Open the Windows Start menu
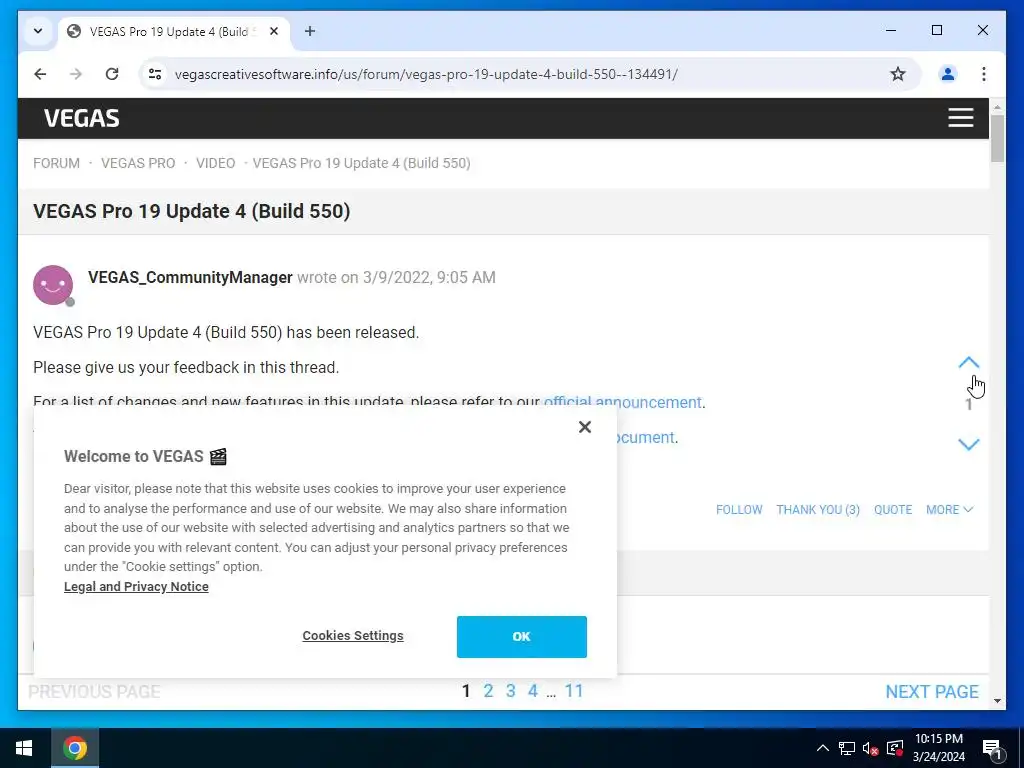The height and width of the screenshot is (768, 1024). 24,748
